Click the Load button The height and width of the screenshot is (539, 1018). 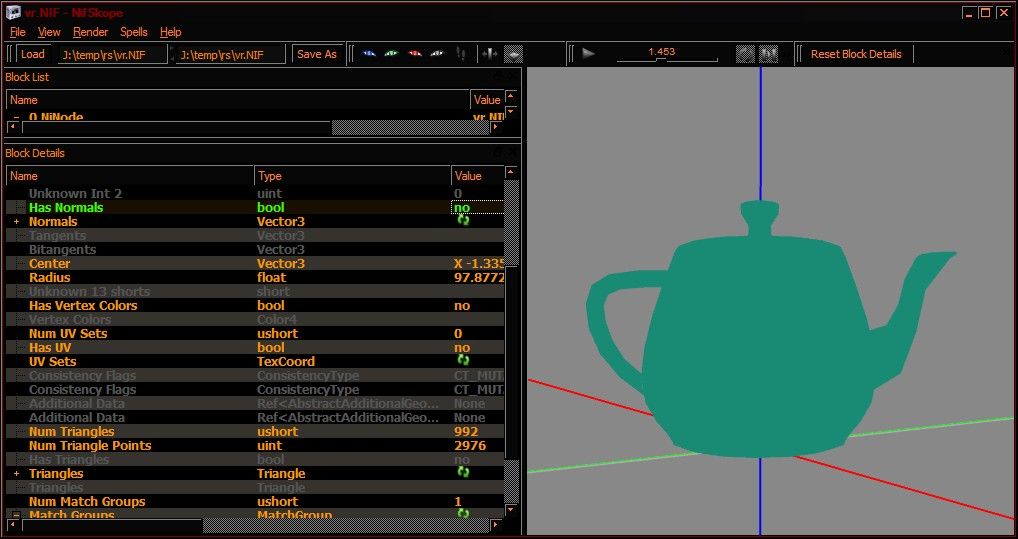coord(32,54)
